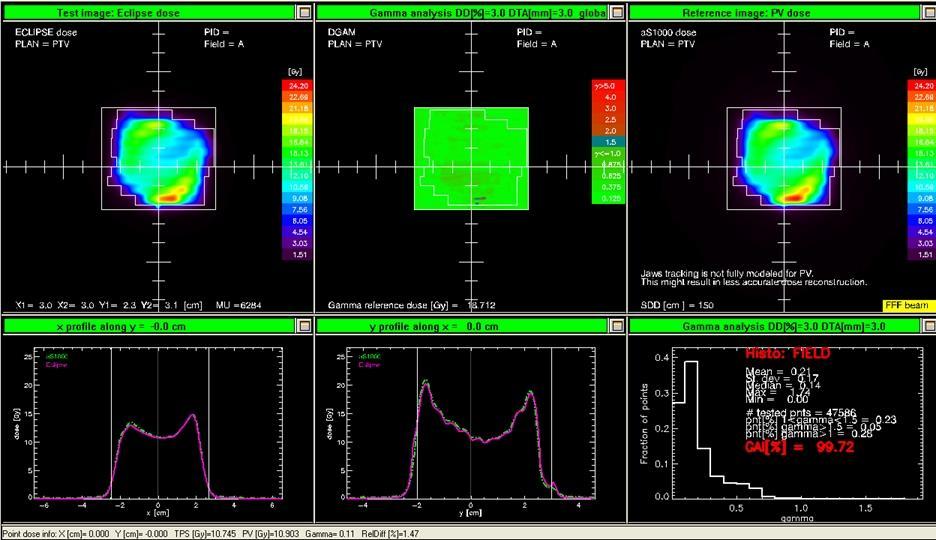Select the x profile along y title bar
The height and width of the screenshot is (540, 936).
(149, 326)
